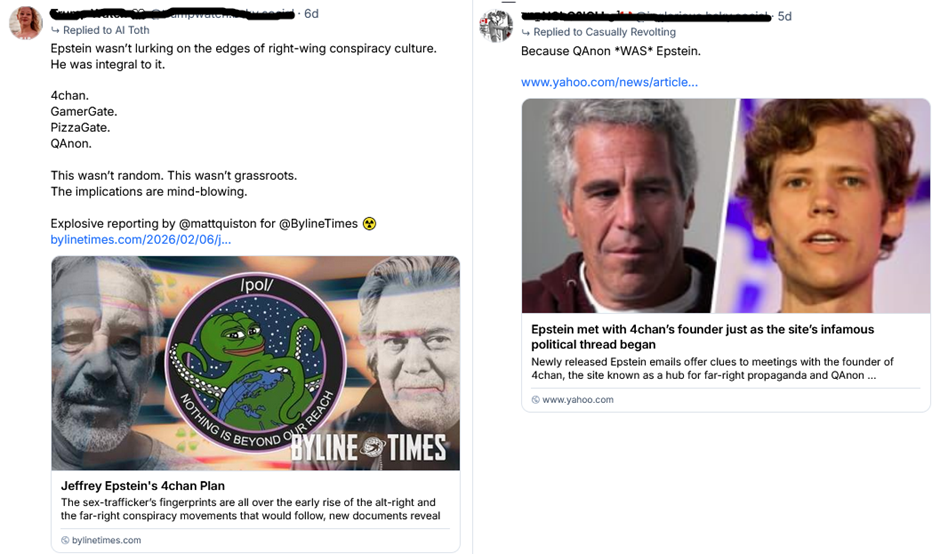The image size is (940, 554).
Task: Click the radioactive emoji after @BylineTimes
Action: (369, 224)
